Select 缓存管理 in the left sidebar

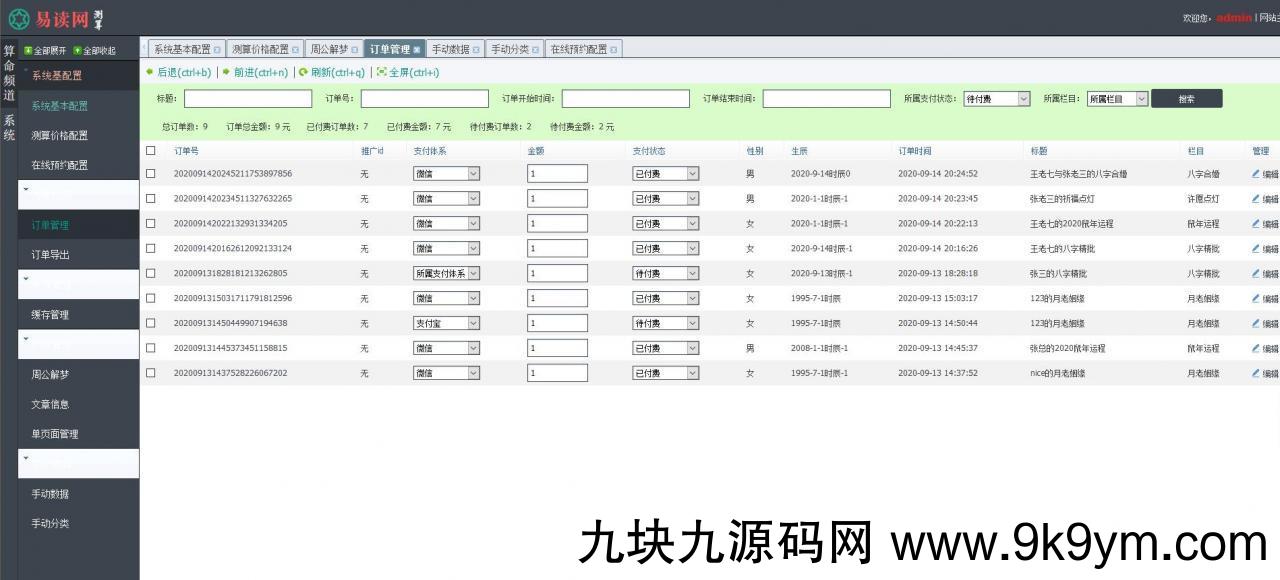[50, 315]
